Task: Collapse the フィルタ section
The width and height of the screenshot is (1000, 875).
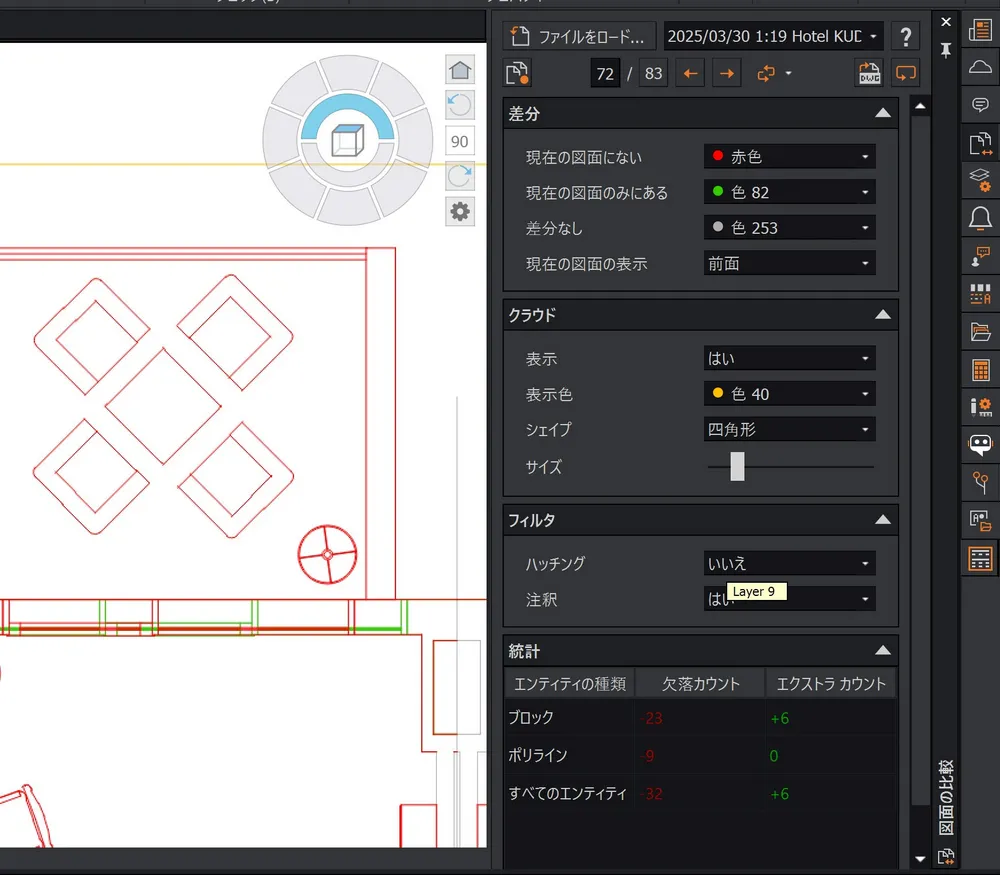Action: 883,520
